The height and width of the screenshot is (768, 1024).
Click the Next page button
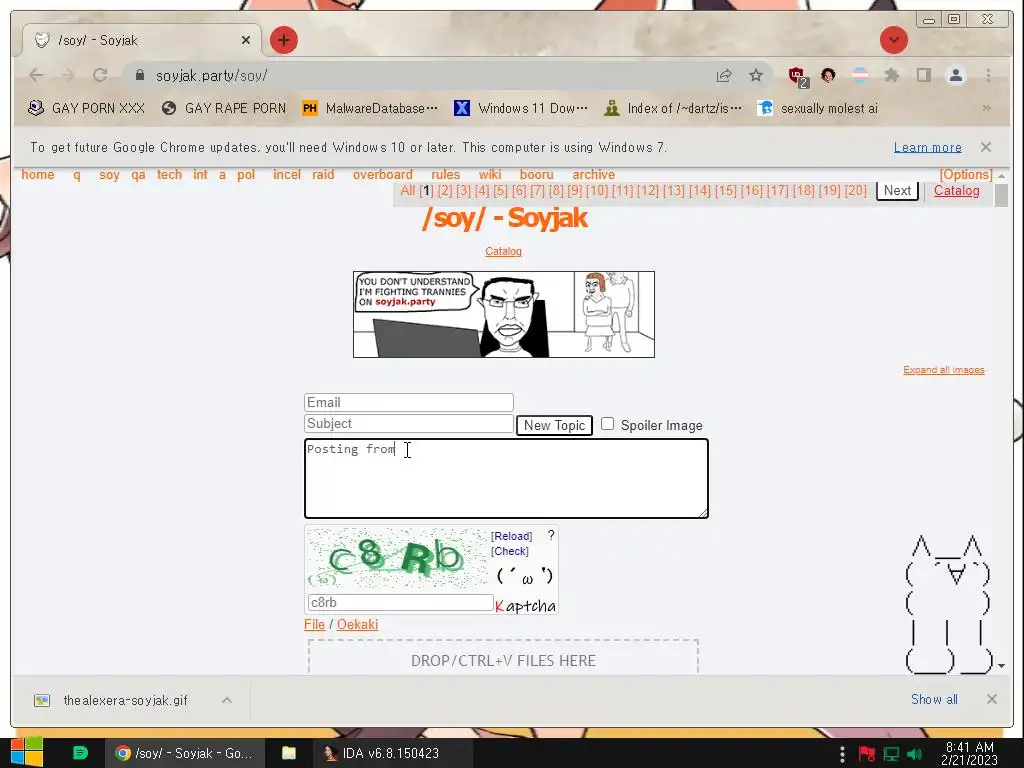[897, 191]
